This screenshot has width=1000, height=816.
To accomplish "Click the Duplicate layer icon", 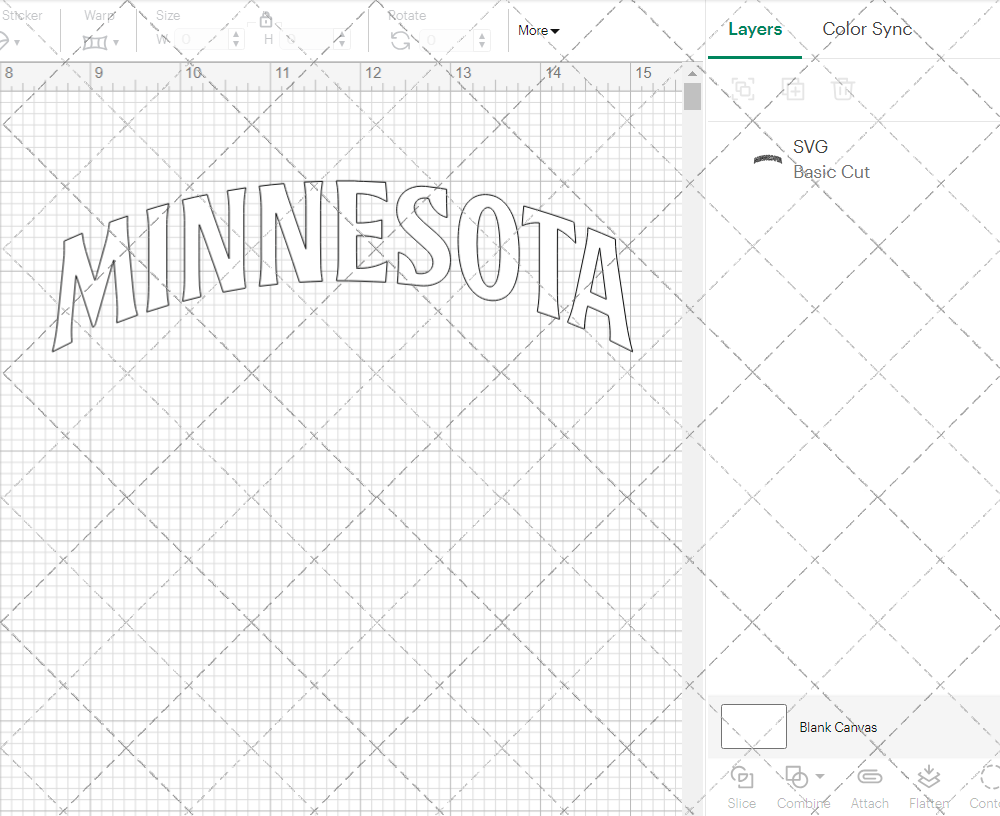I will point(793,89).
